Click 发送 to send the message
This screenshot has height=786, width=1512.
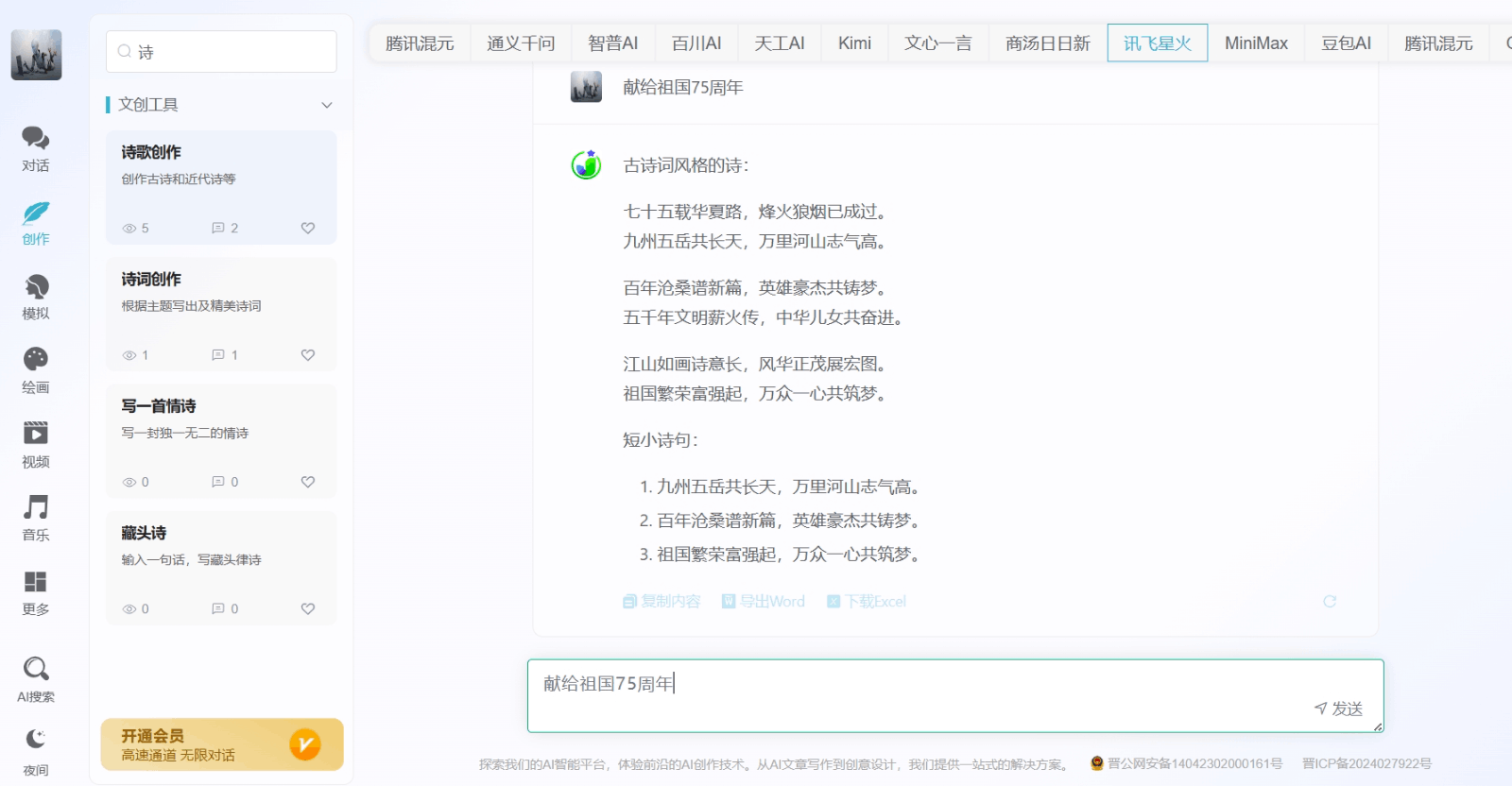point(1338,709)
